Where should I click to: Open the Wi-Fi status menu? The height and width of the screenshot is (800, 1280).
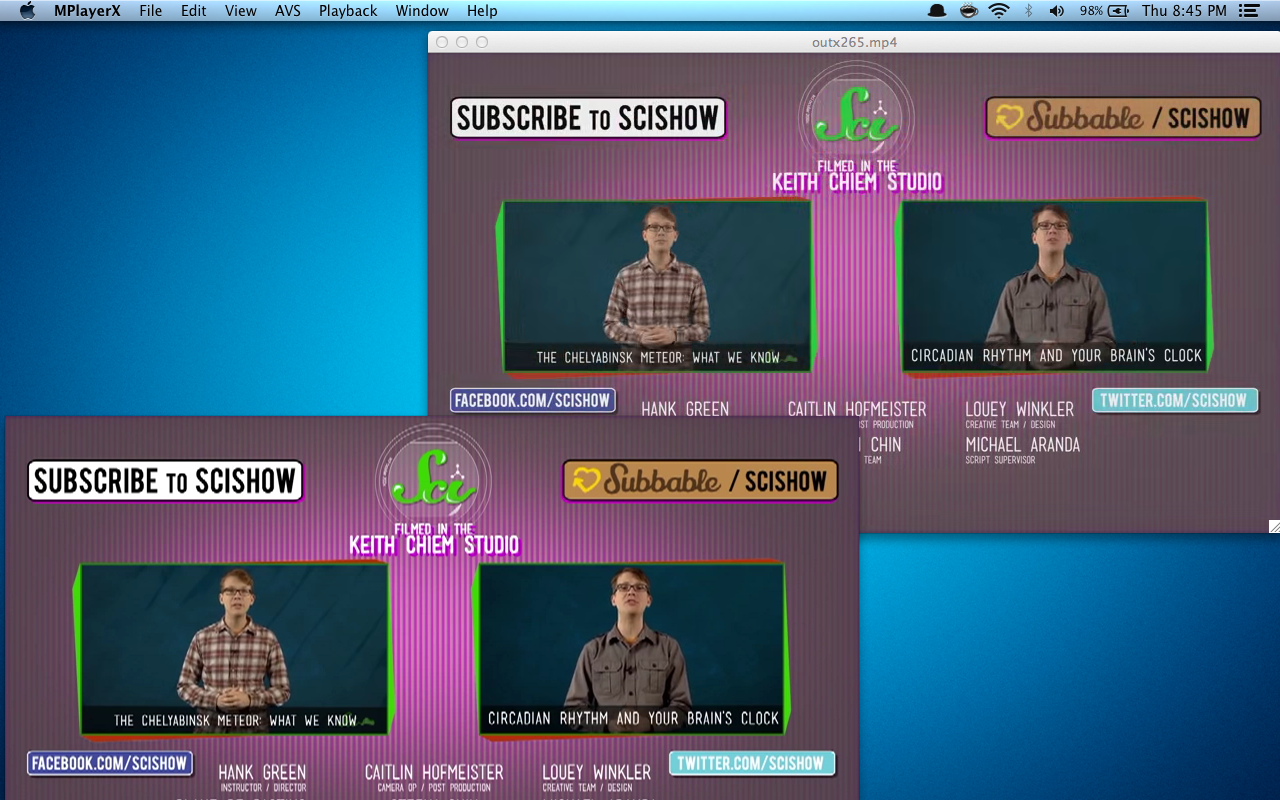click(x=999, y=11)
